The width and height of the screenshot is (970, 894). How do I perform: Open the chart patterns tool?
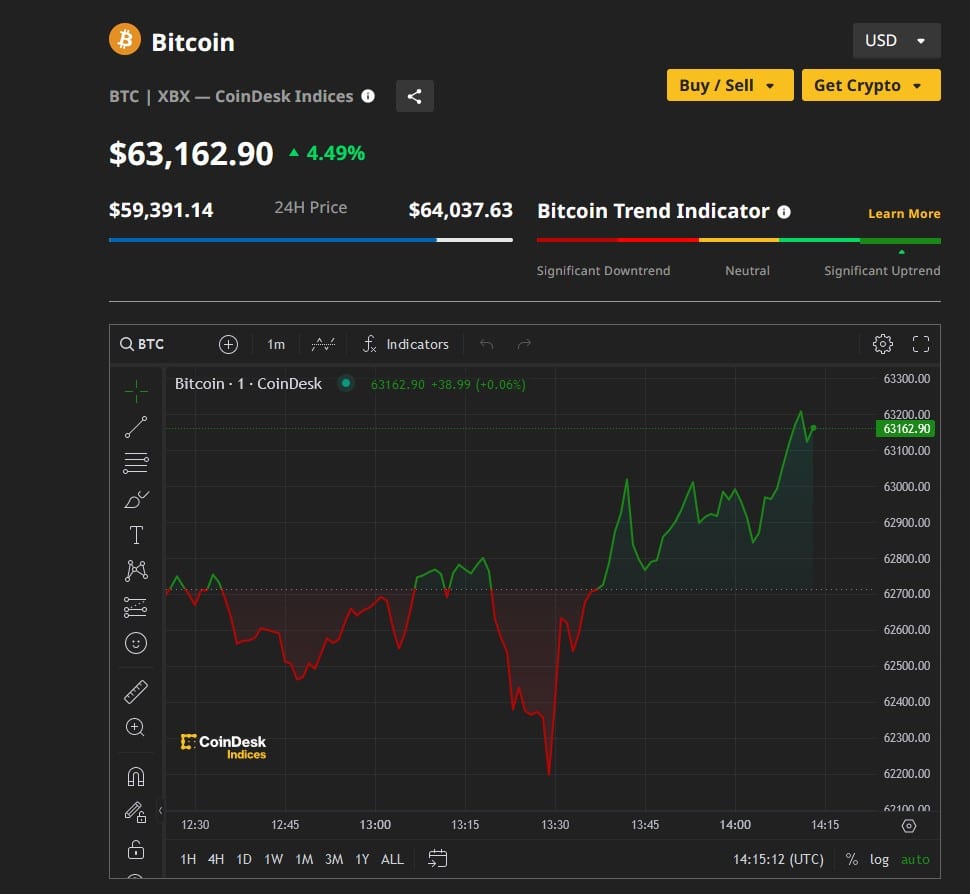136,570
